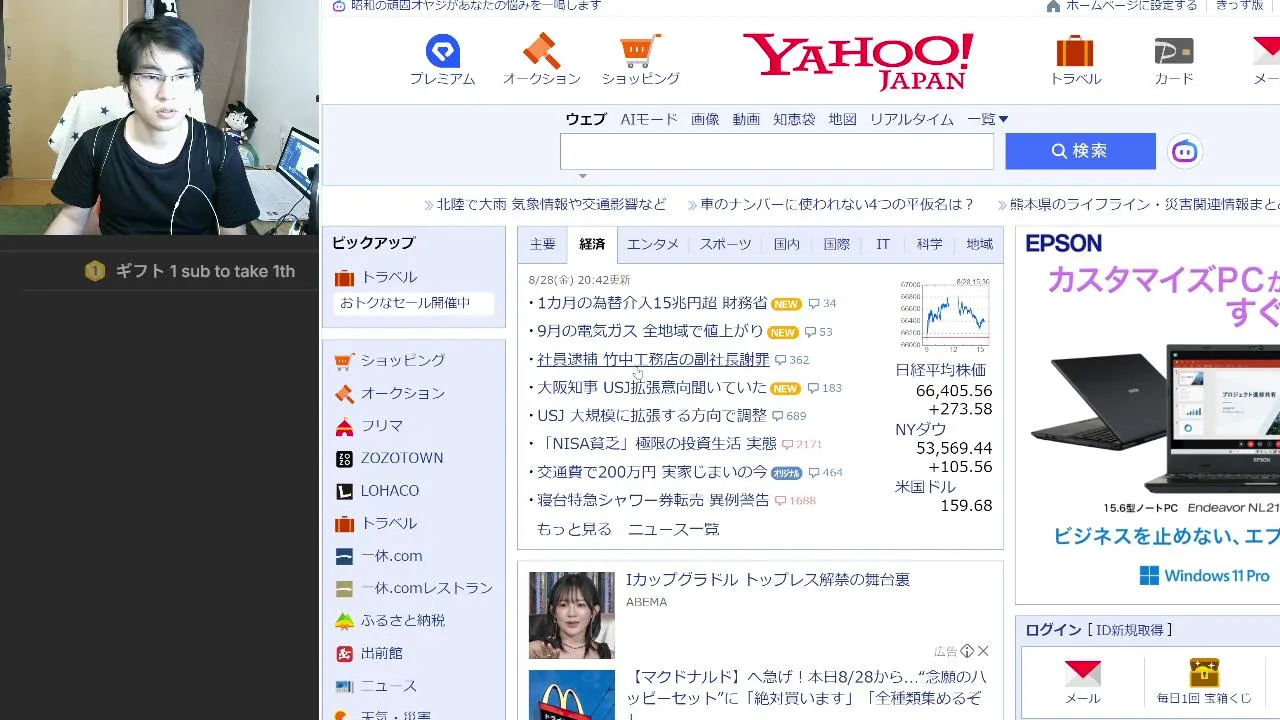Switch to the 地域 news tab
Screen dimensions: 1280x720
point(980,244)
